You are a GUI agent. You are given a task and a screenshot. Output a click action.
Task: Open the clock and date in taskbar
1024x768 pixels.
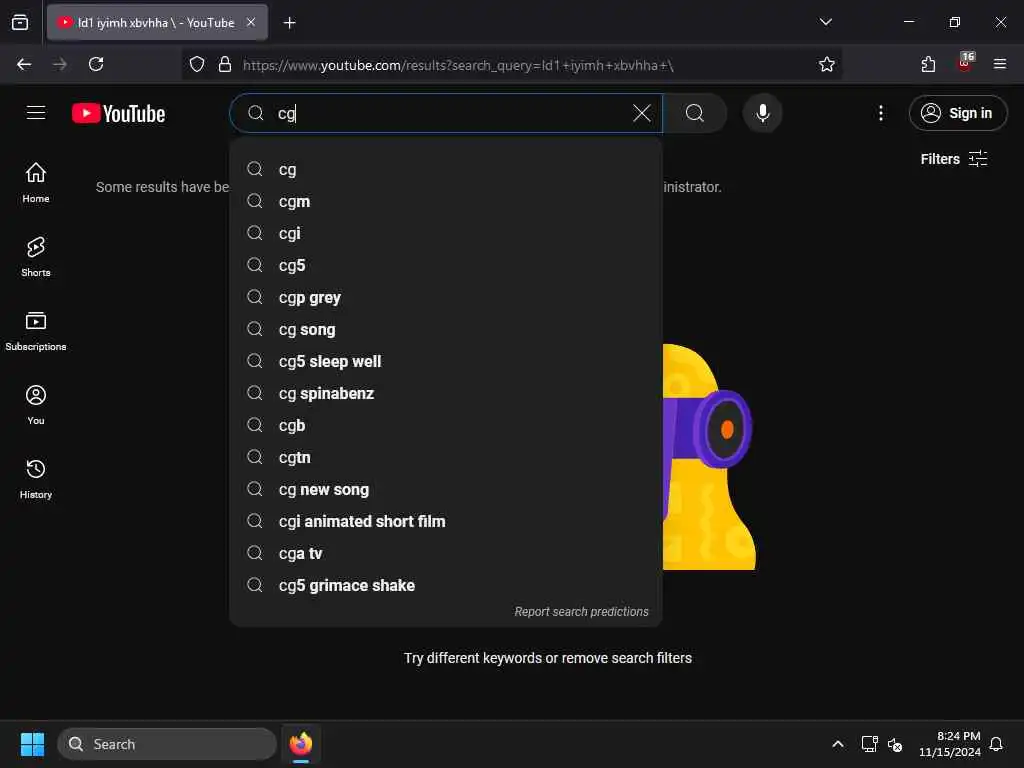click(950, 744)
